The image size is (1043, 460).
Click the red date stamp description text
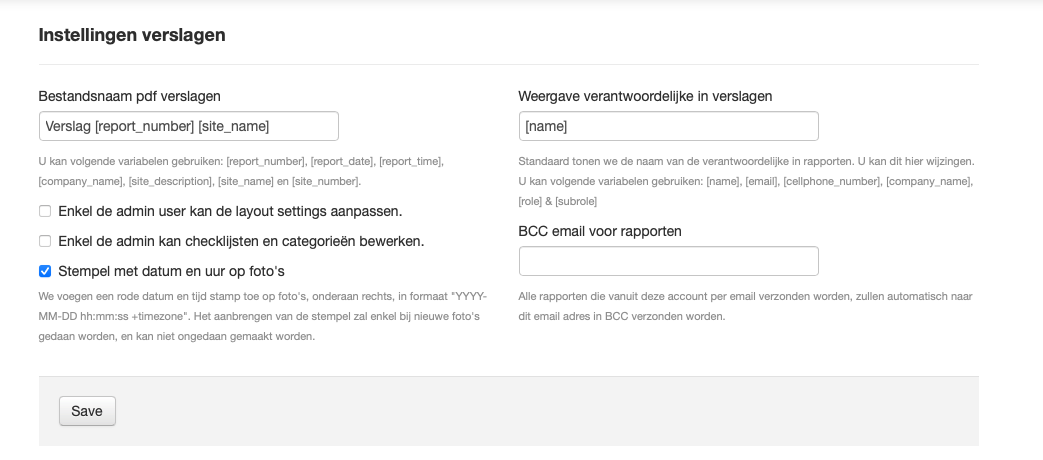pos(262,316)
